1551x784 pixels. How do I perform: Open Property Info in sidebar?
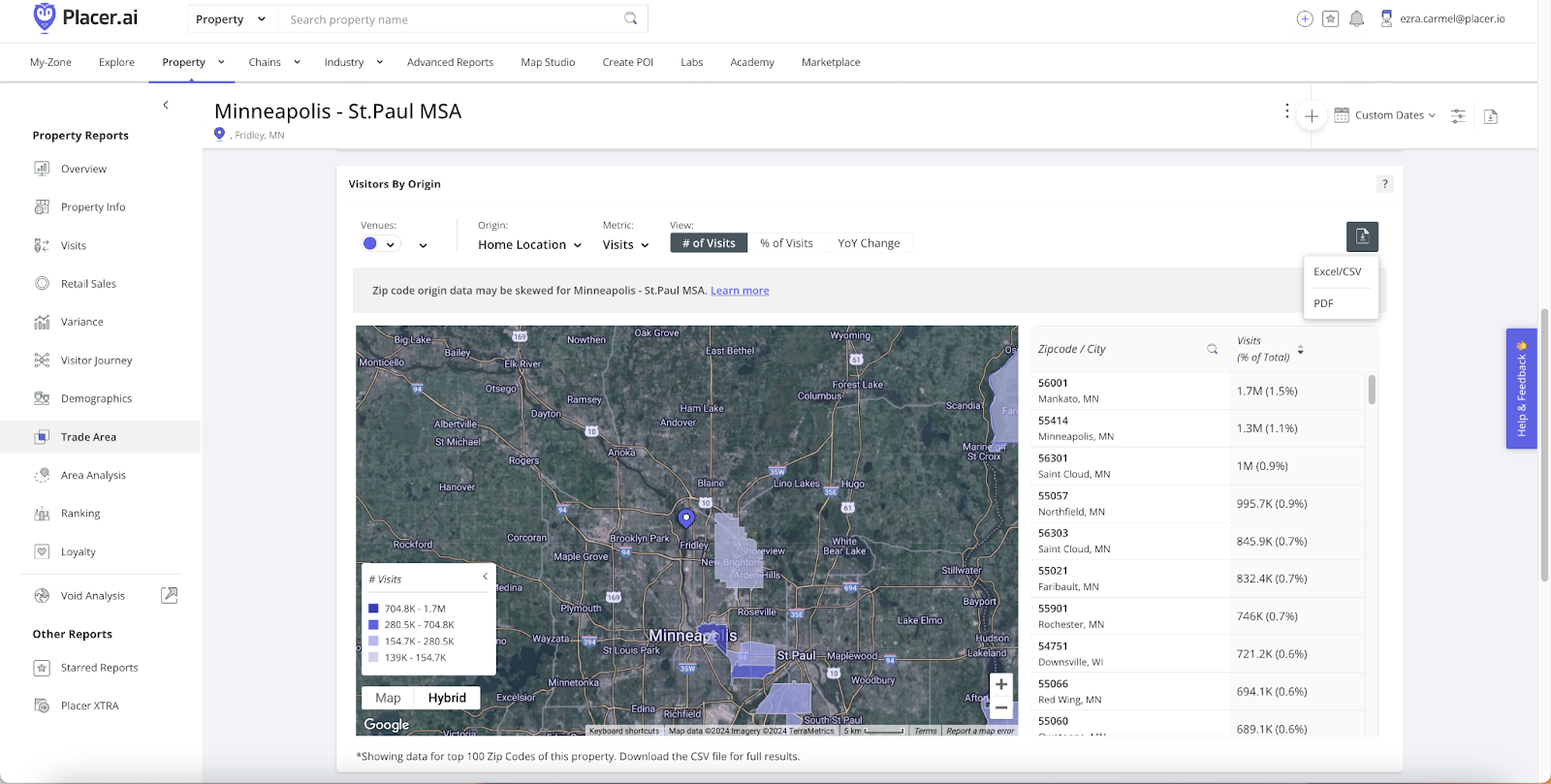(93, 206)
